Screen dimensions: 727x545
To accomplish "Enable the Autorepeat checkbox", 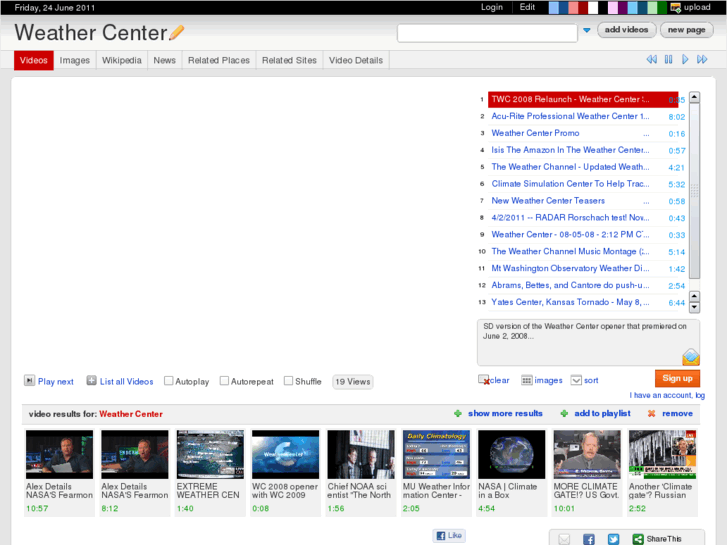I will [224, 381].
